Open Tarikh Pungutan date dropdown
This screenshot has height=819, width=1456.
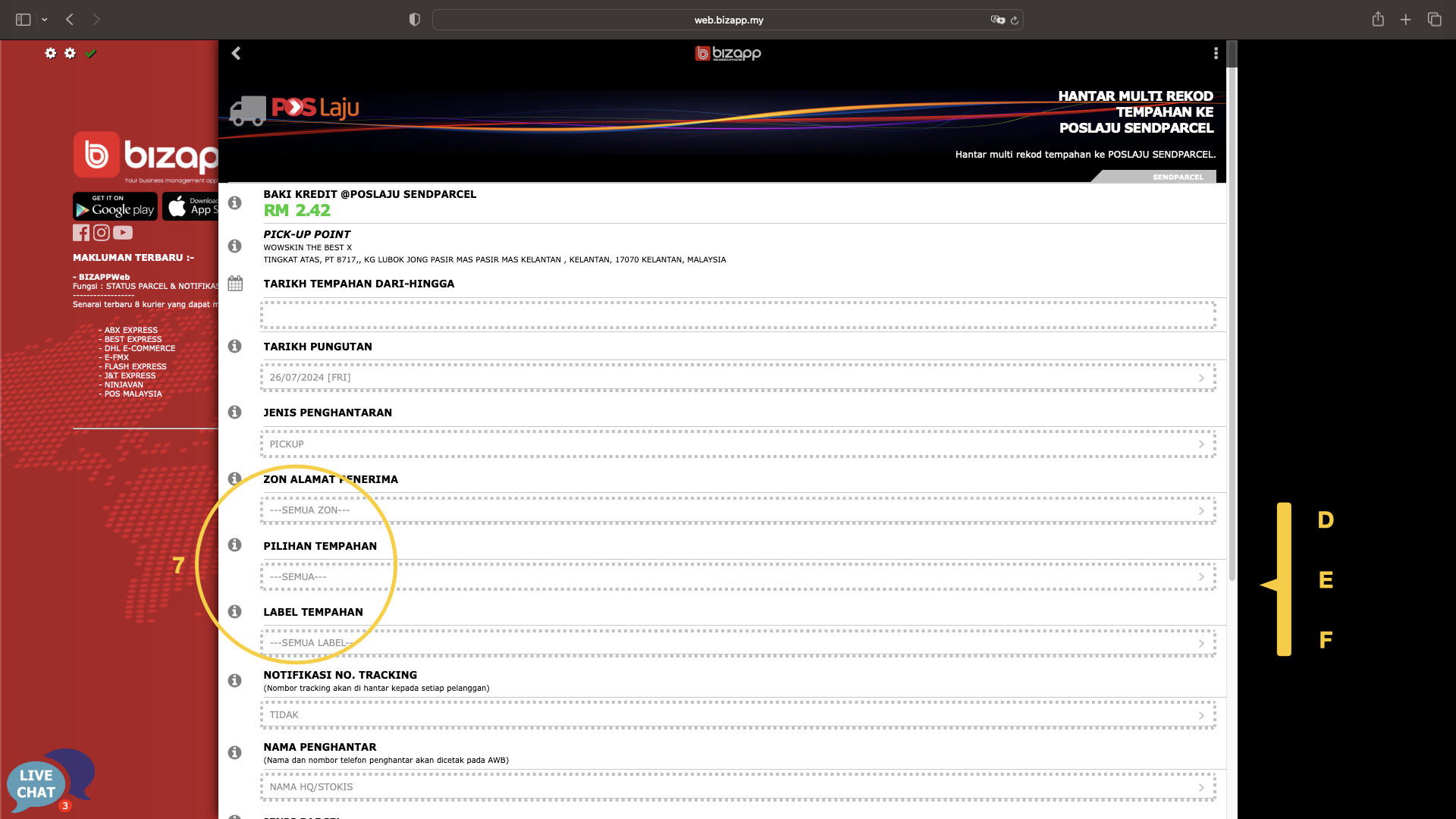(738, 378)
